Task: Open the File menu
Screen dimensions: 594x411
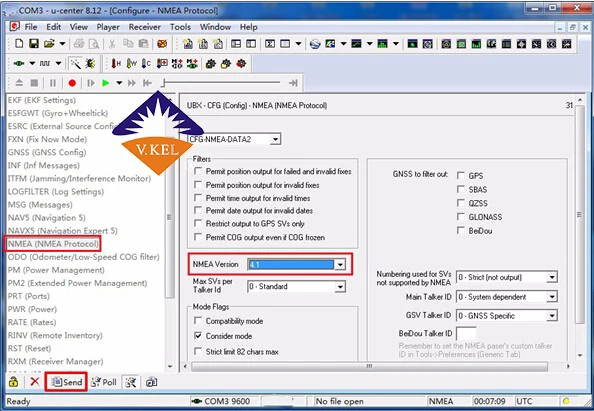Action: pos(31,27)
